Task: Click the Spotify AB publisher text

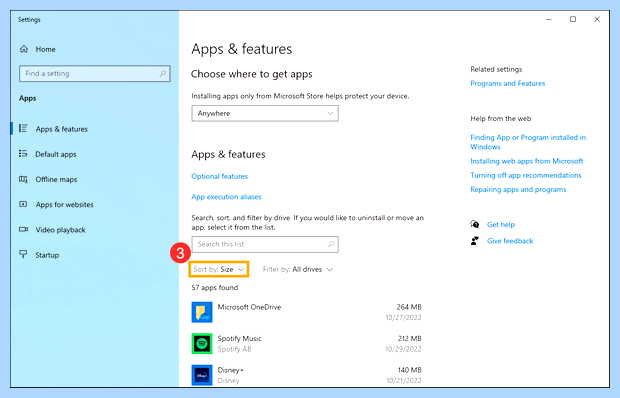Action: 234,349
